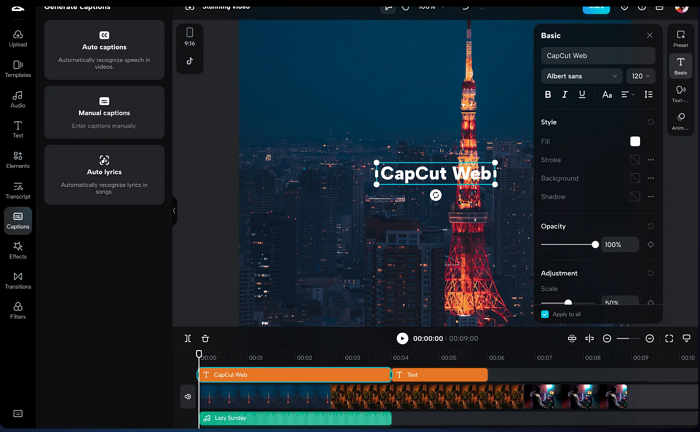Image resolution: width=700 pixels, height=432 pixels.
Task: Split the clip at playhead
Action: coord(188,339)
